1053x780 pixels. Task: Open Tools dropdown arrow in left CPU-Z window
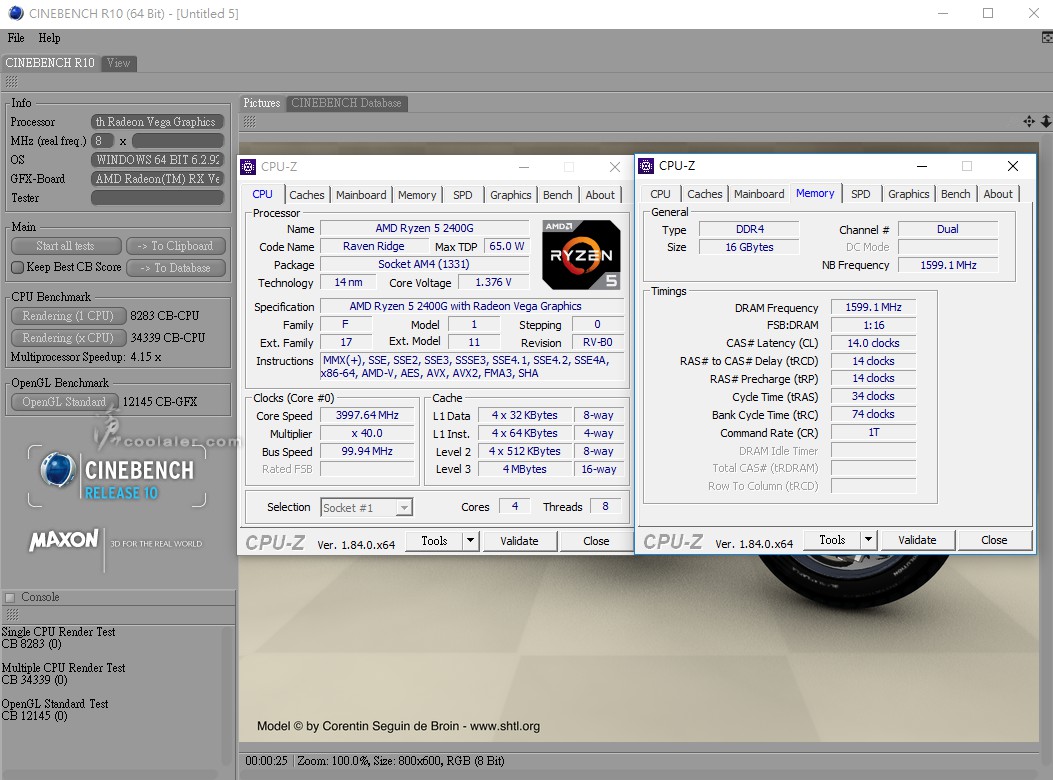tap(471, 540)
